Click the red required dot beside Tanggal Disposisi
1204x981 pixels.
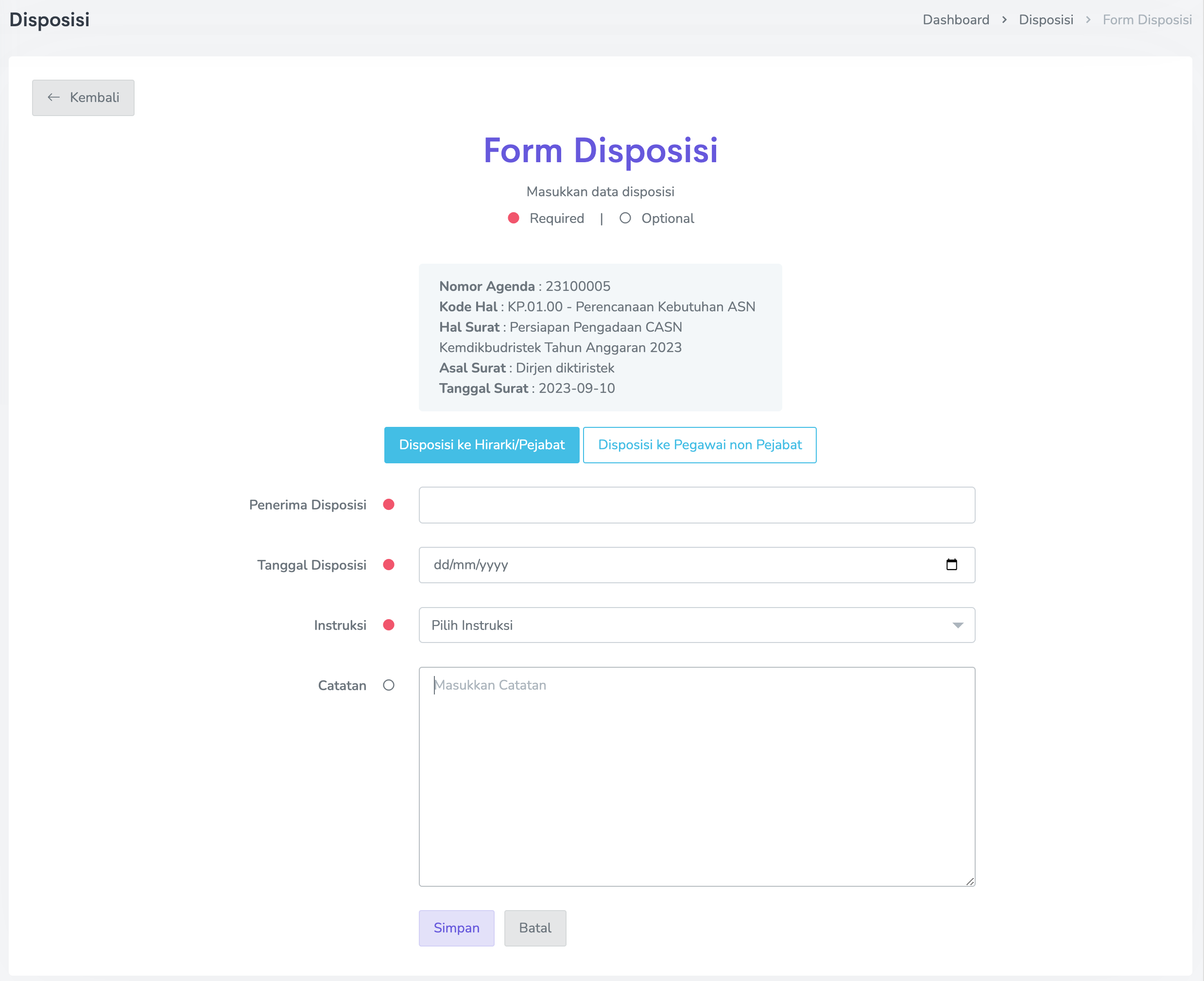[x=388, y=564]
